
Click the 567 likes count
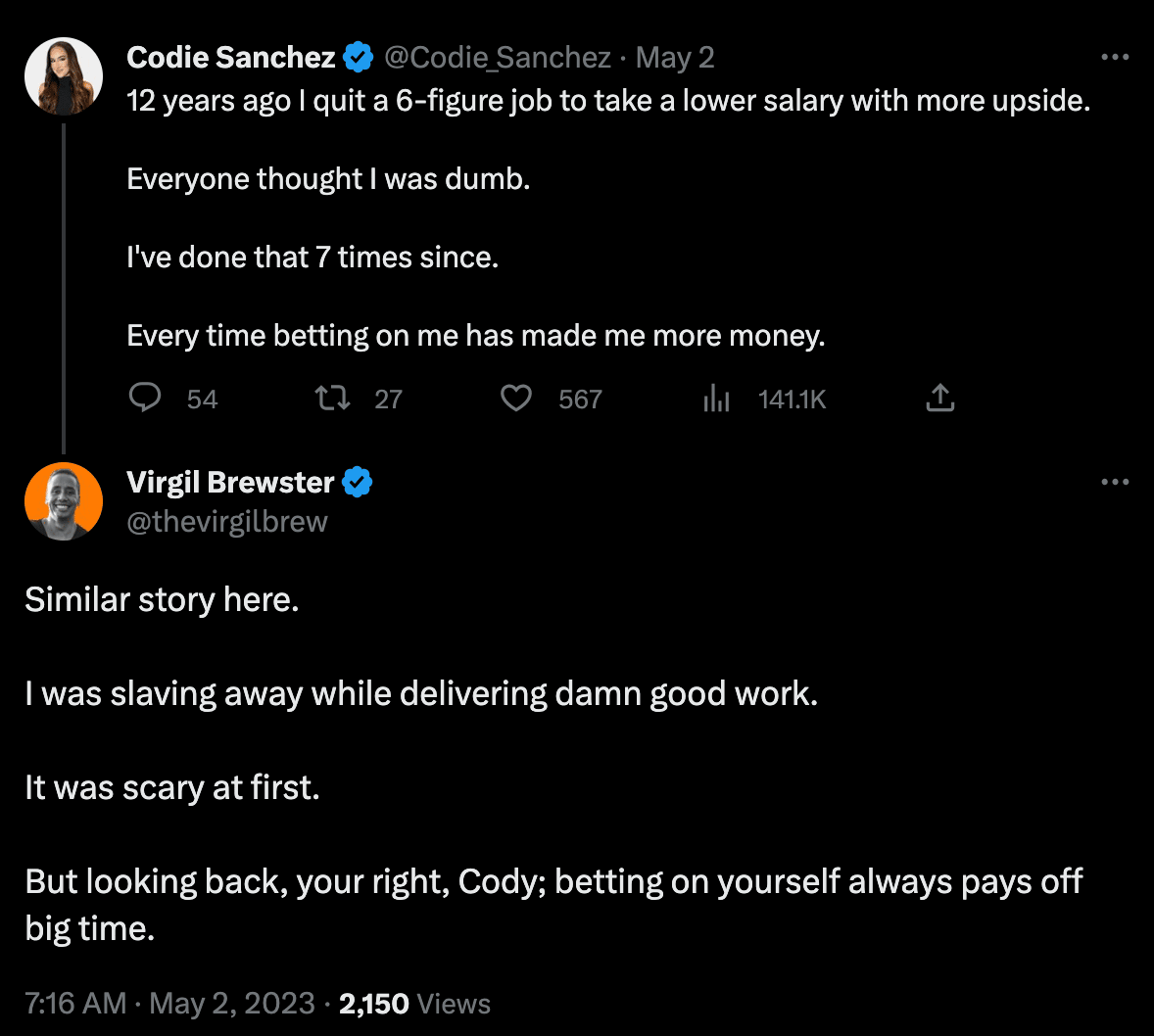(x=580, y=400)
